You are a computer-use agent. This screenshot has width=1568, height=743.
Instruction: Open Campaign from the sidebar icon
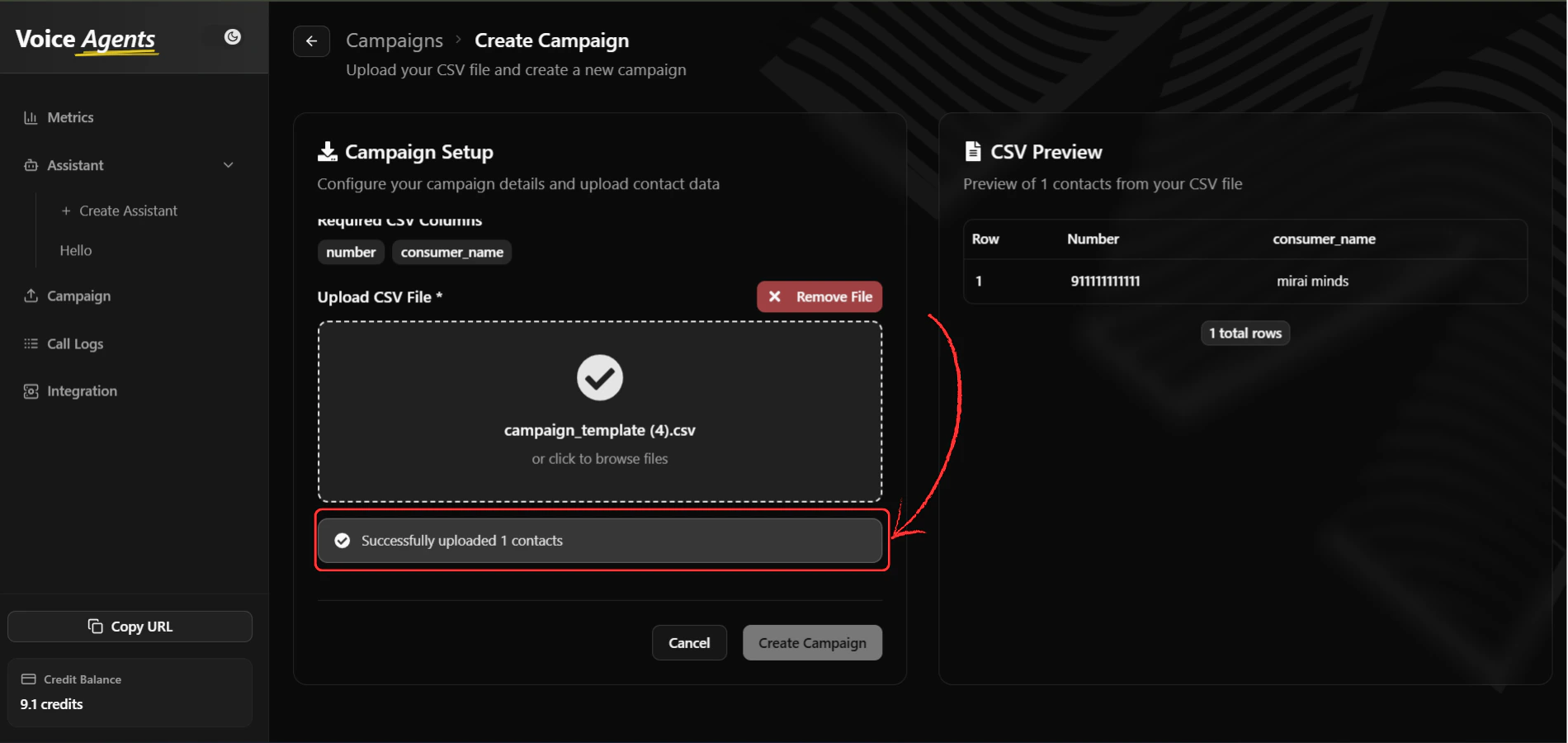tap(31, 296)
